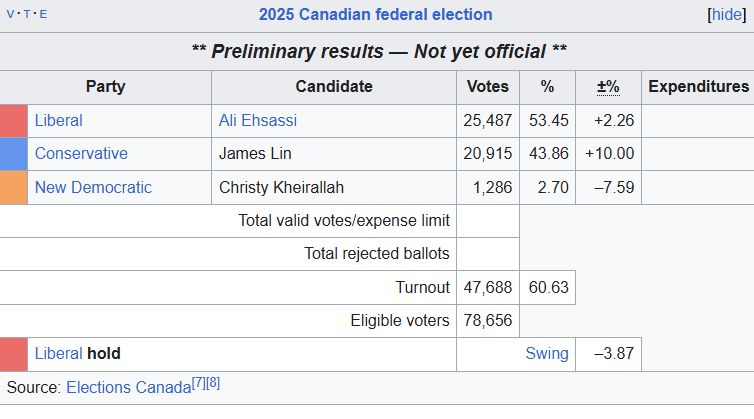Click the red Liberal color cell
The height and width of the screenshot is (419, 754).
coord(13,121)
